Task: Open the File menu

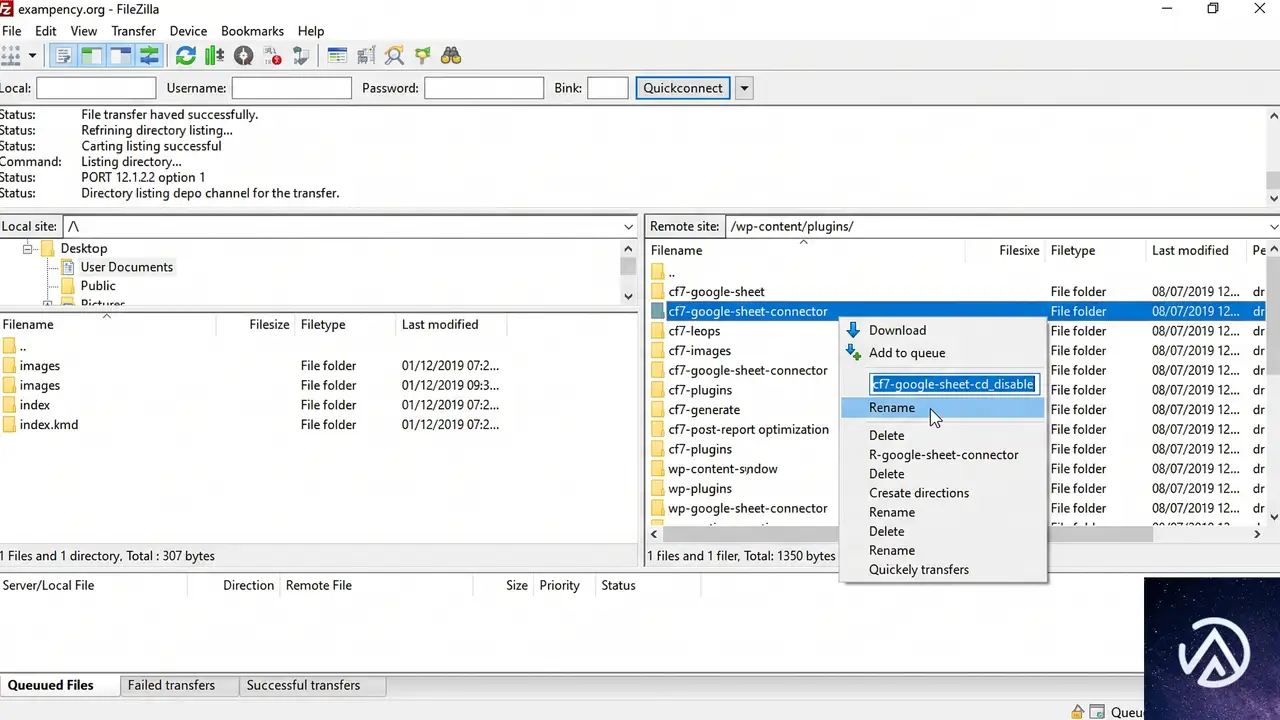Action: 11,31
